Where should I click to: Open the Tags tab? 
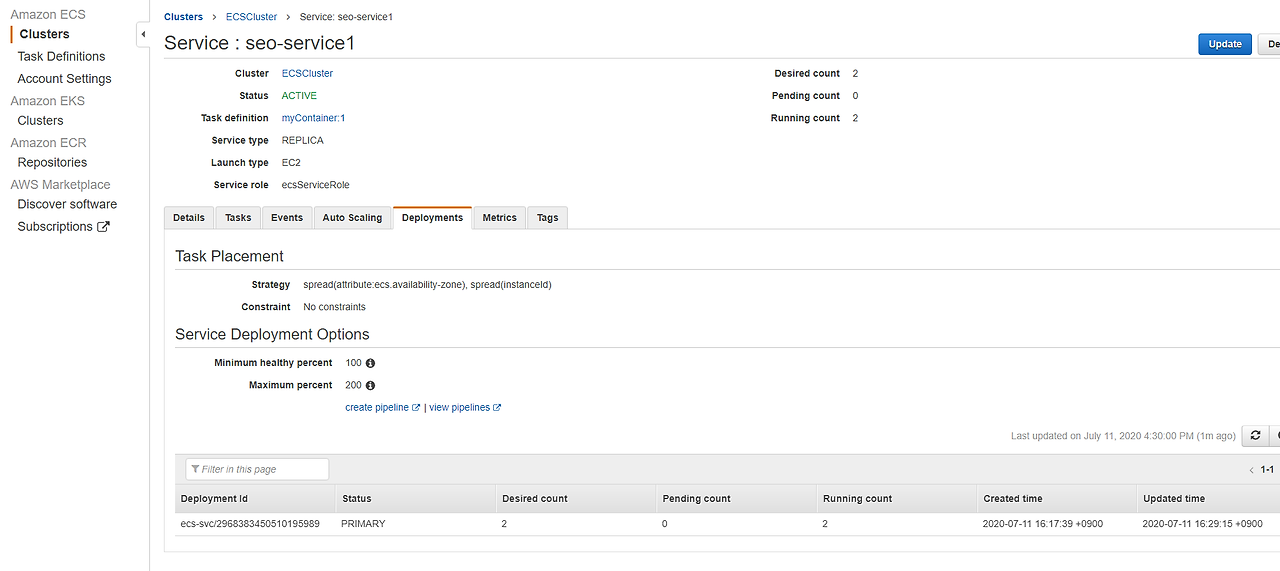[x=548, y=218]
